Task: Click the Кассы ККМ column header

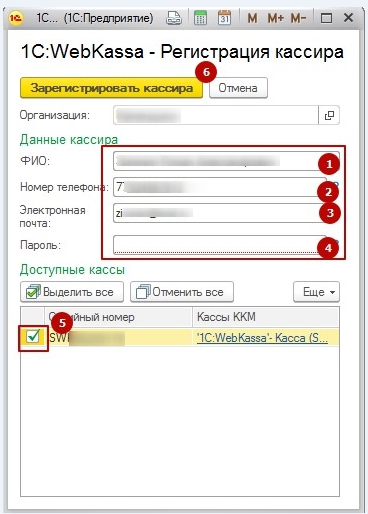Action: click(266, 317)
